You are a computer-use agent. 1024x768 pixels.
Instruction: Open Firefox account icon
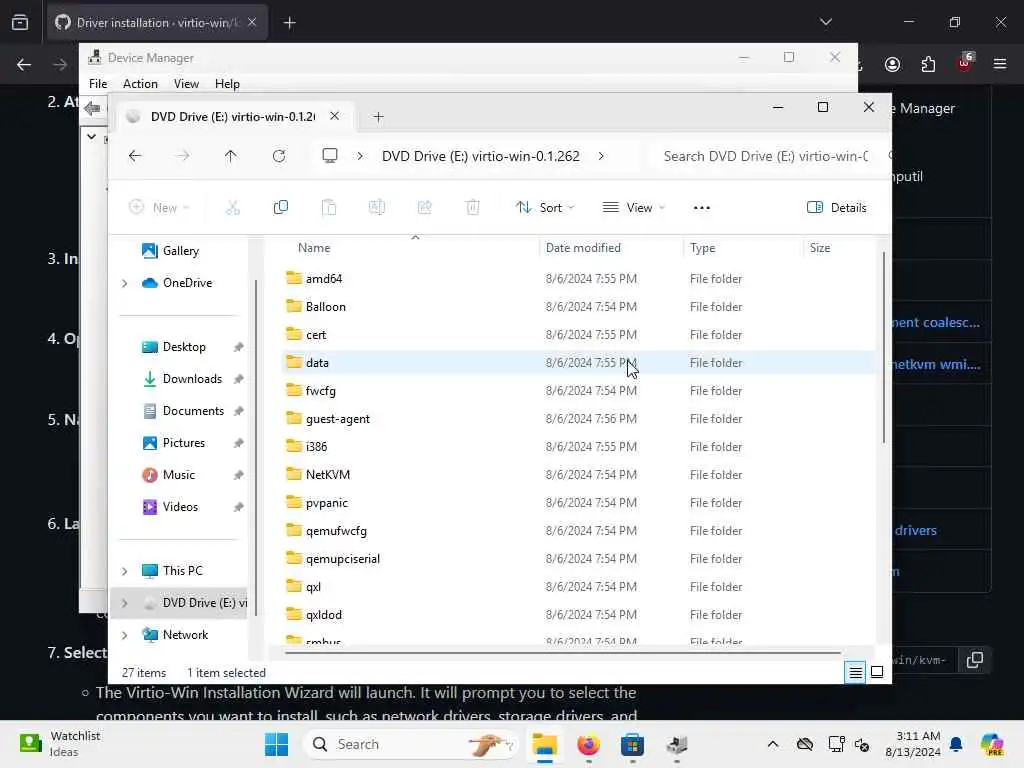pyautogui.click(x=892, y=64)
